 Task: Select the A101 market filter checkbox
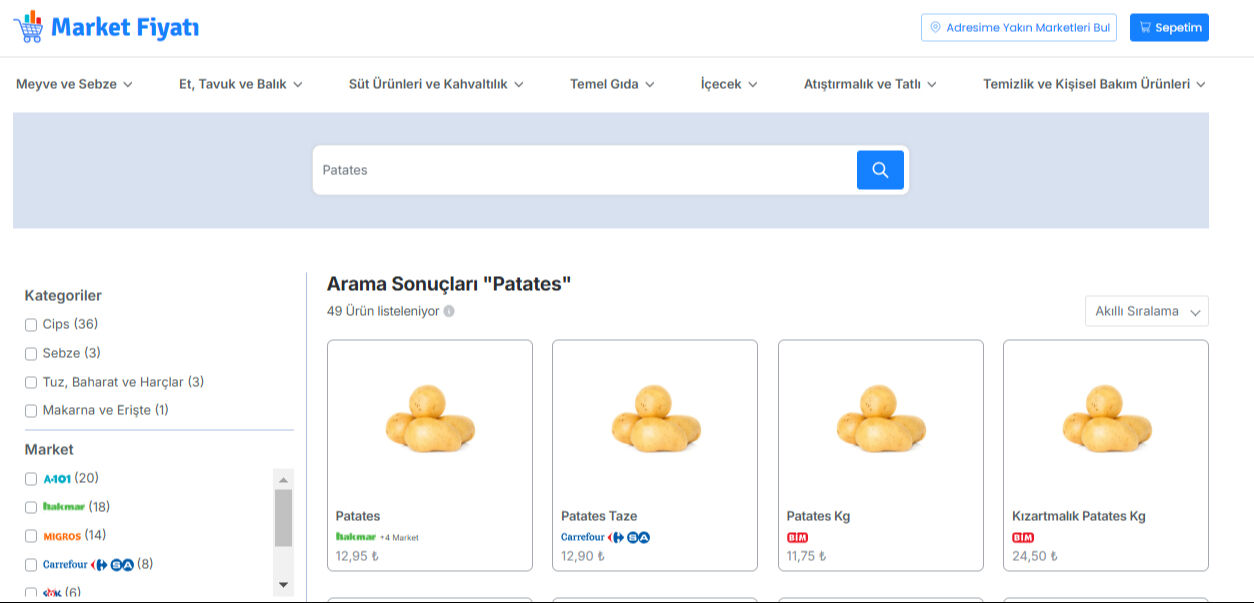[x=31, y=479]
